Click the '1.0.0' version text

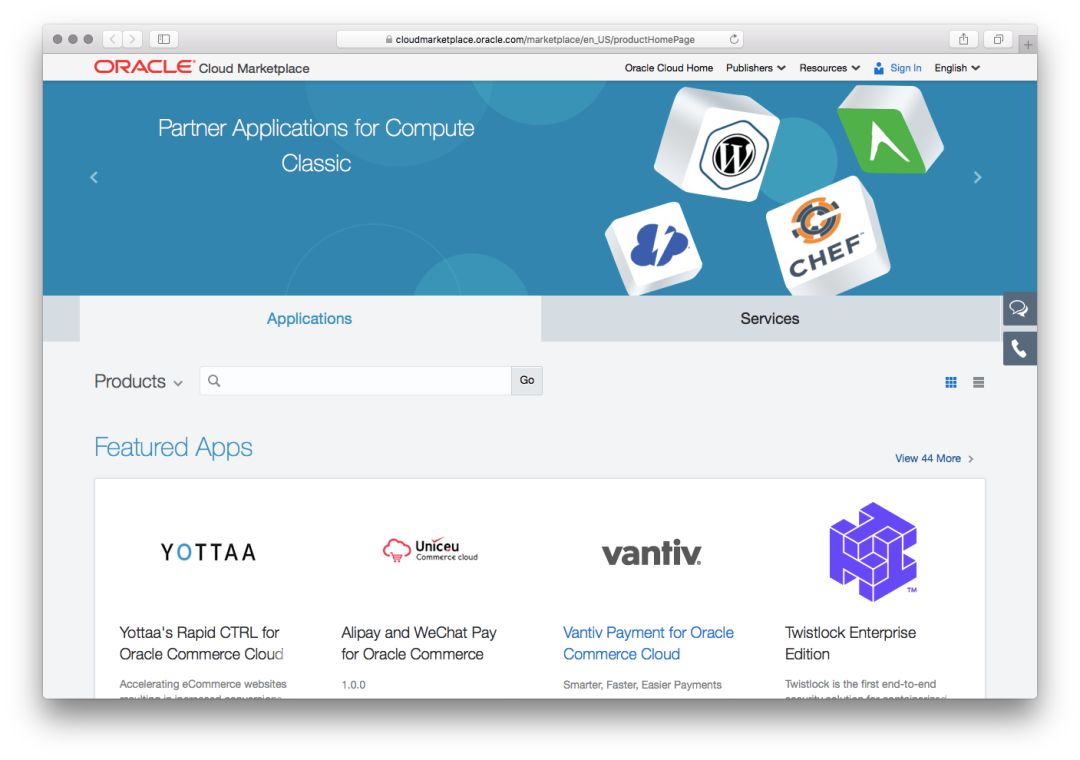[353, 685]
